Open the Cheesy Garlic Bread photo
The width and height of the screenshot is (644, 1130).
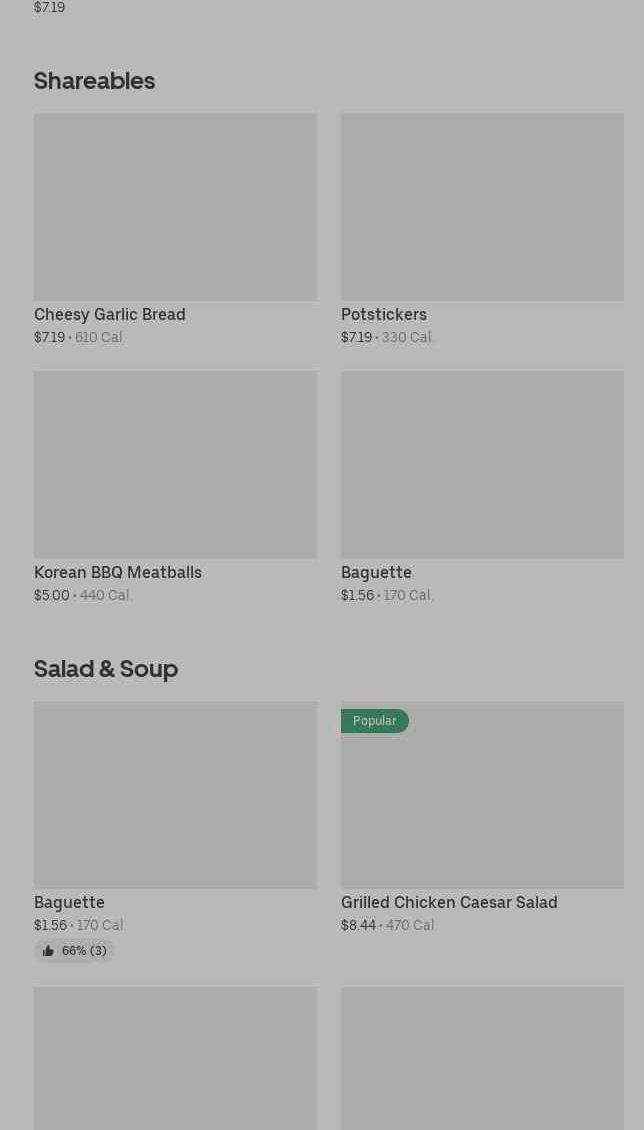(175, 207)
